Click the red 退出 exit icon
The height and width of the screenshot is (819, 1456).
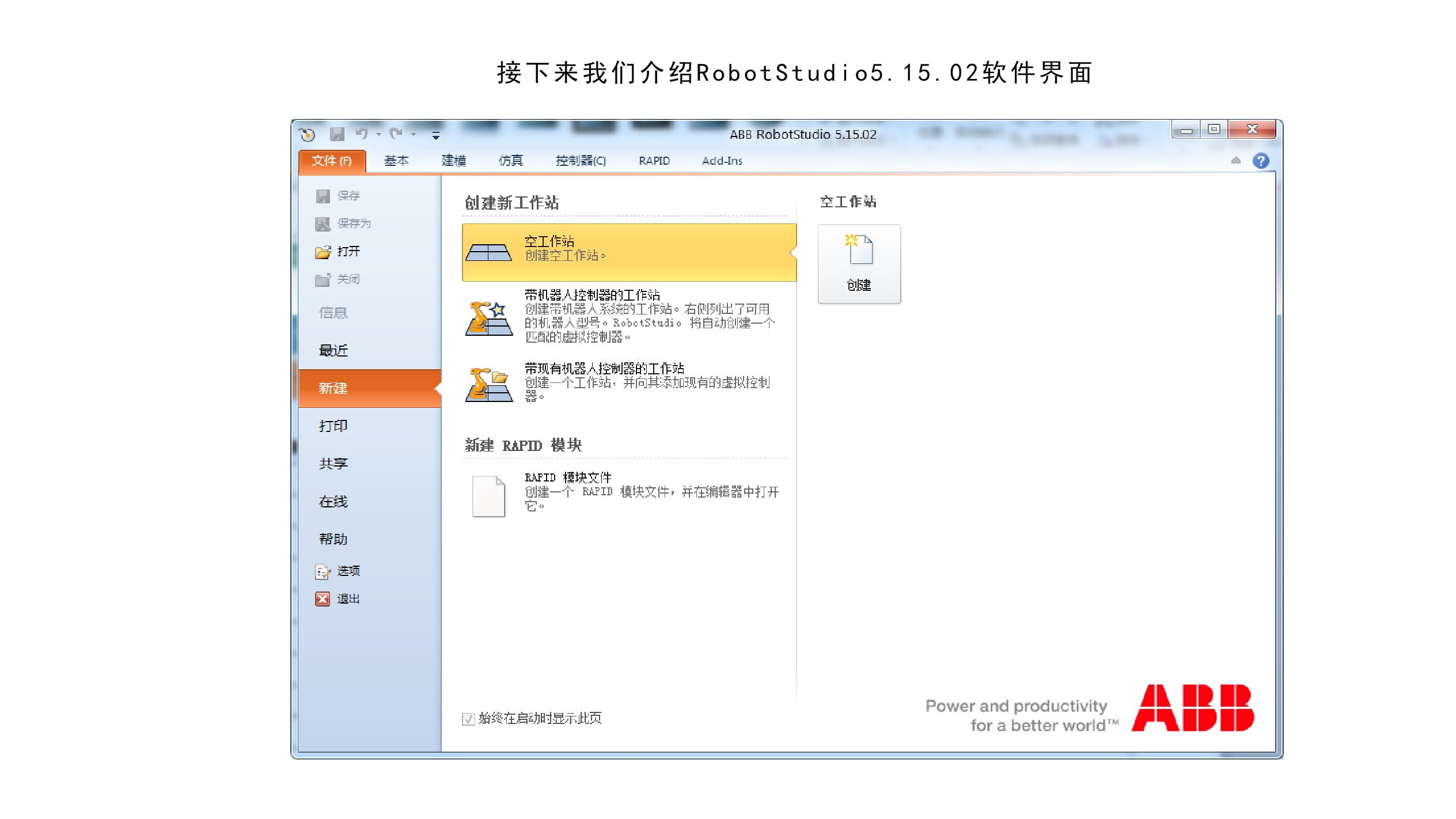323,599
